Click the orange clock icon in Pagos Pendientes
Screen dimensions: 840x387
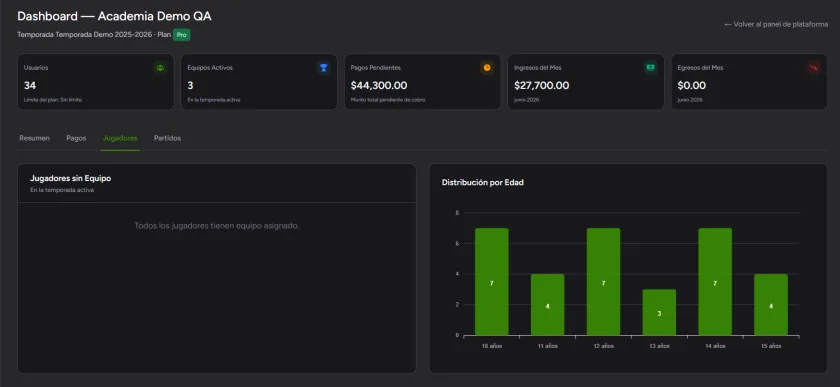pos(487,68)
